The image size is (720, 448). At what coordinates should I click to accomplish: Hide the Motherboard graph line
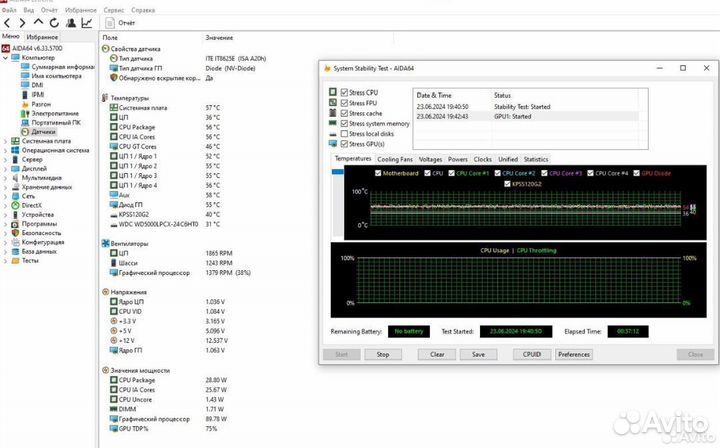(378, 173)
